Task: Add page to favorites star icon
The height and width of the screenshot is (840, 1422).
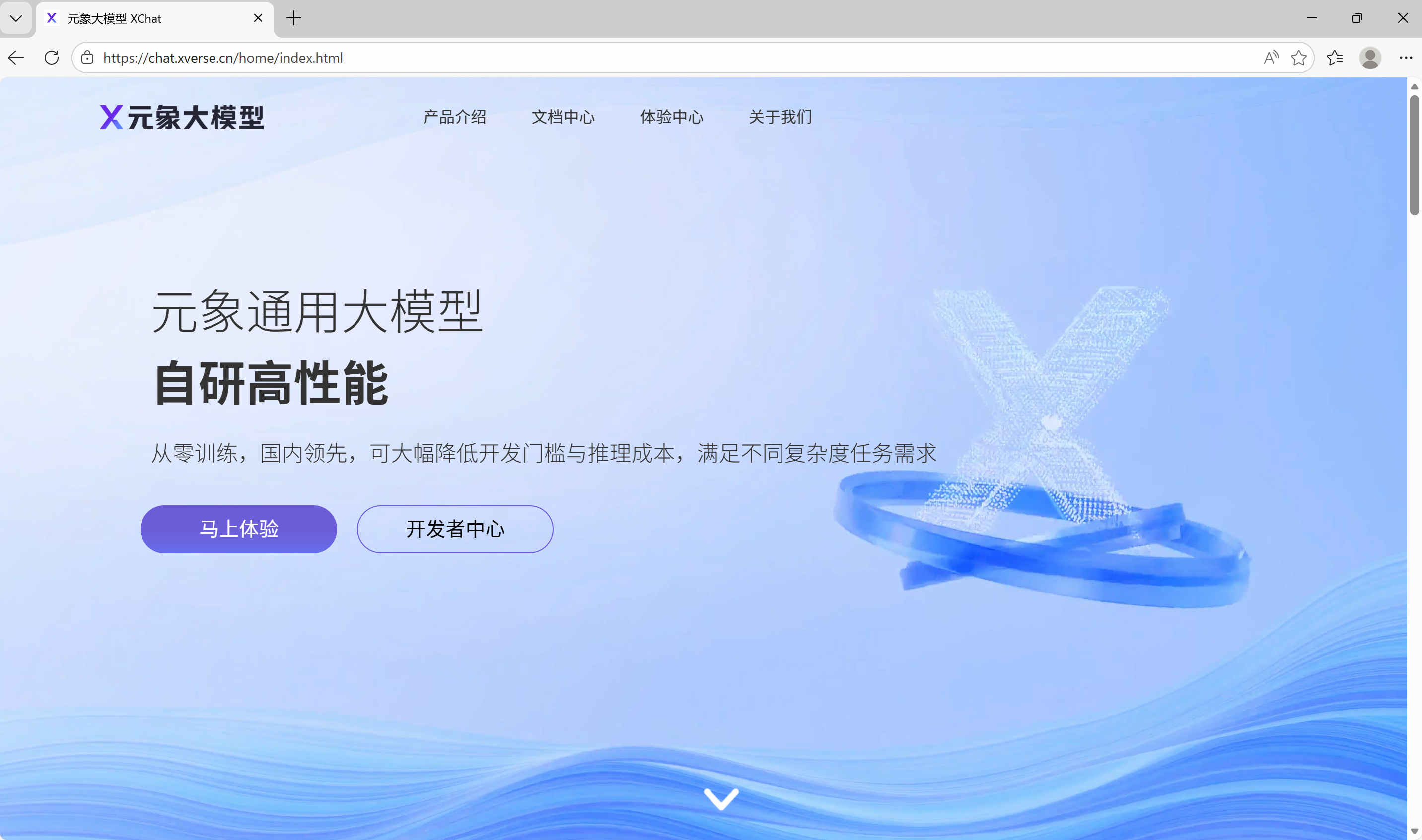Action: (1298, 57)
